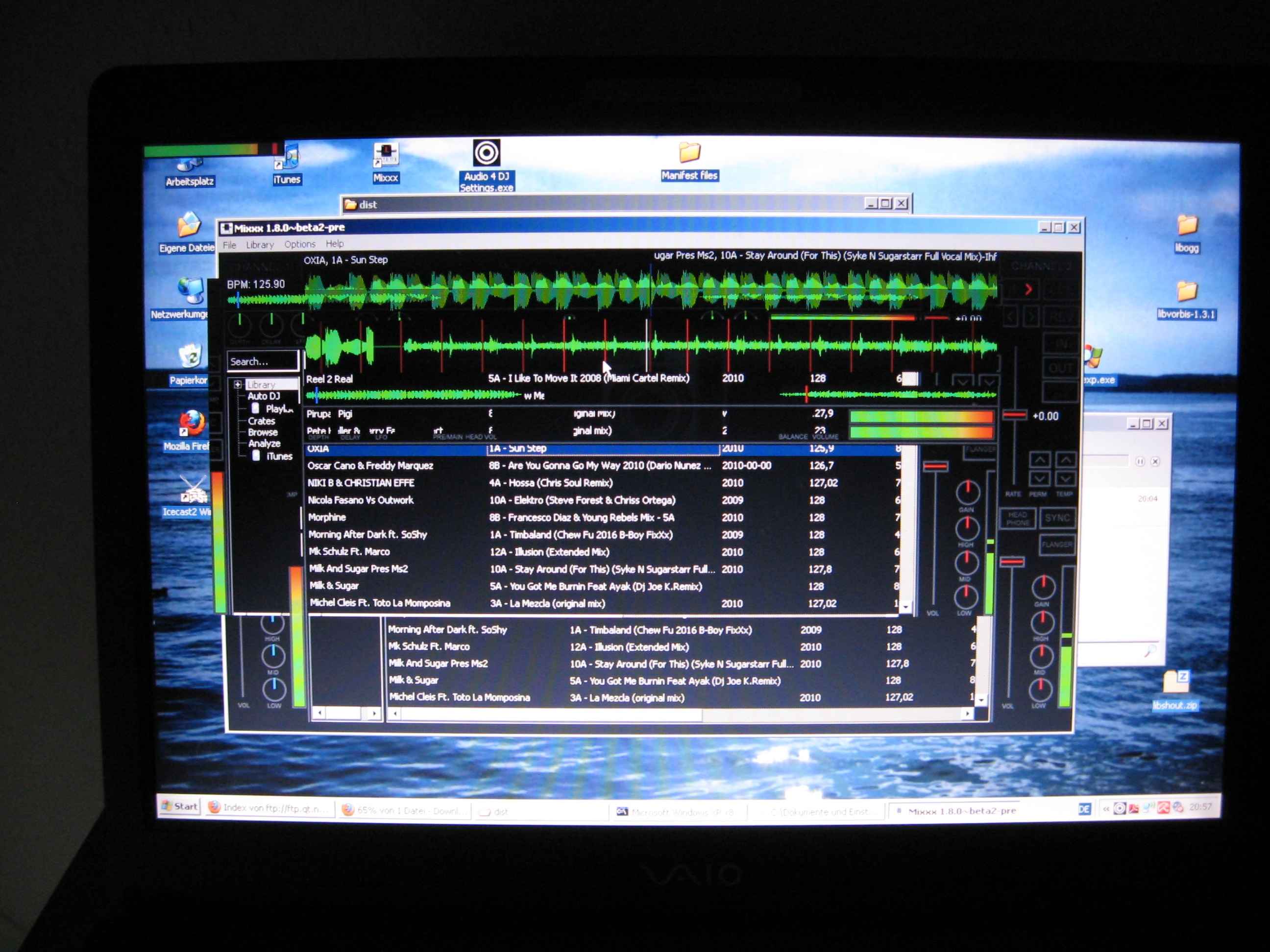
Task: Click right arrow of lower track list scrollbar
Action: click(968, 714)
